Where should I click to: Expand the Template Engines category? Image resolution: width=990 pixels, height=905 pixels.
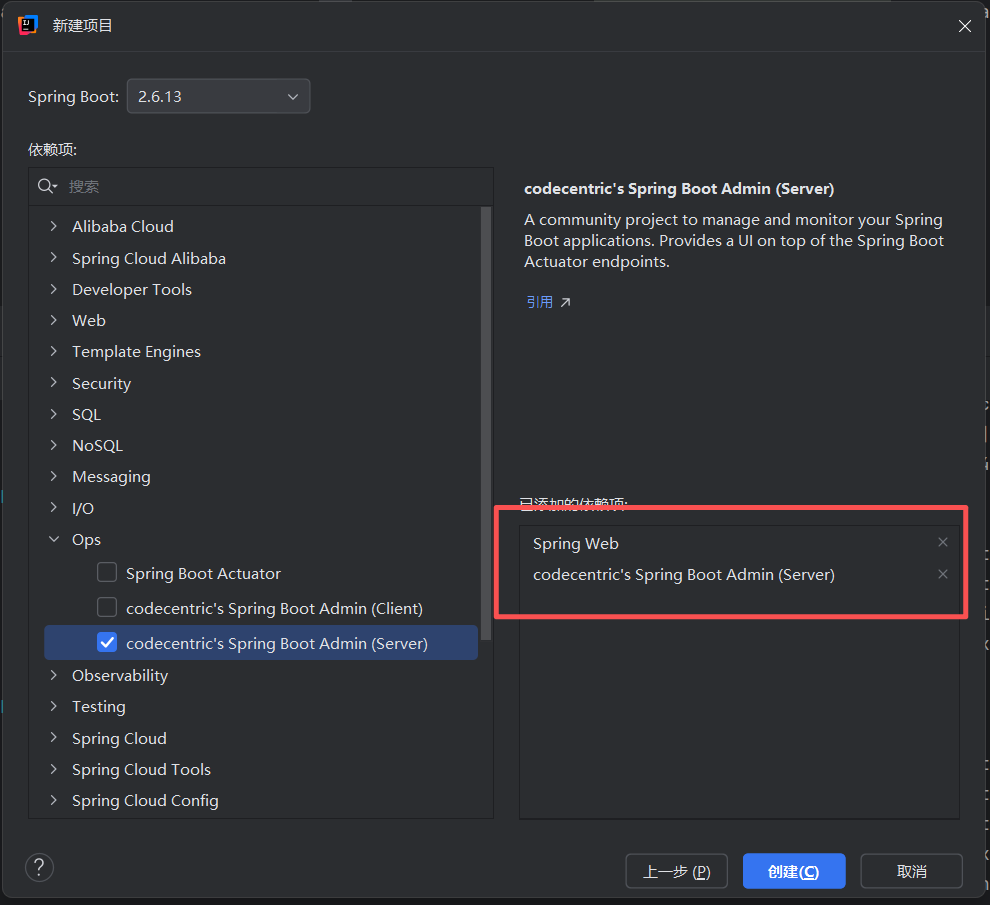[x=54, y=351]
